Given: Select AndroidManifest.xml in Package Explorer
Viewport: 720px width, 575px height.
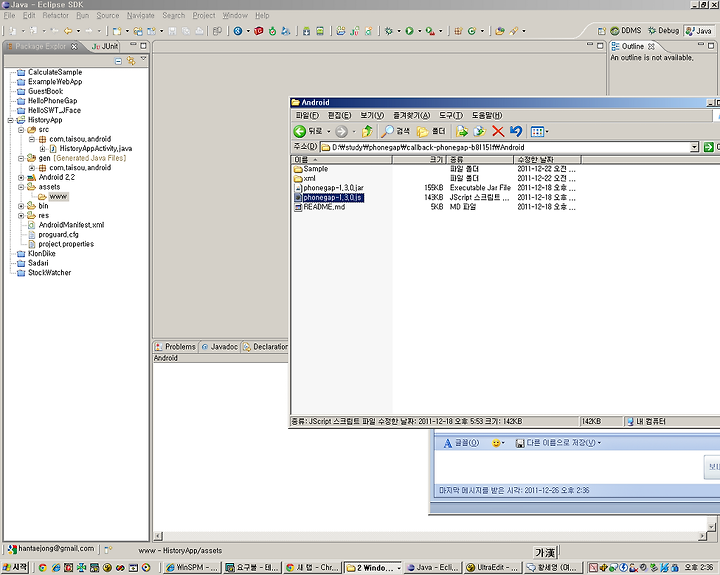Looking at the screenshot, I should [66, 225].
